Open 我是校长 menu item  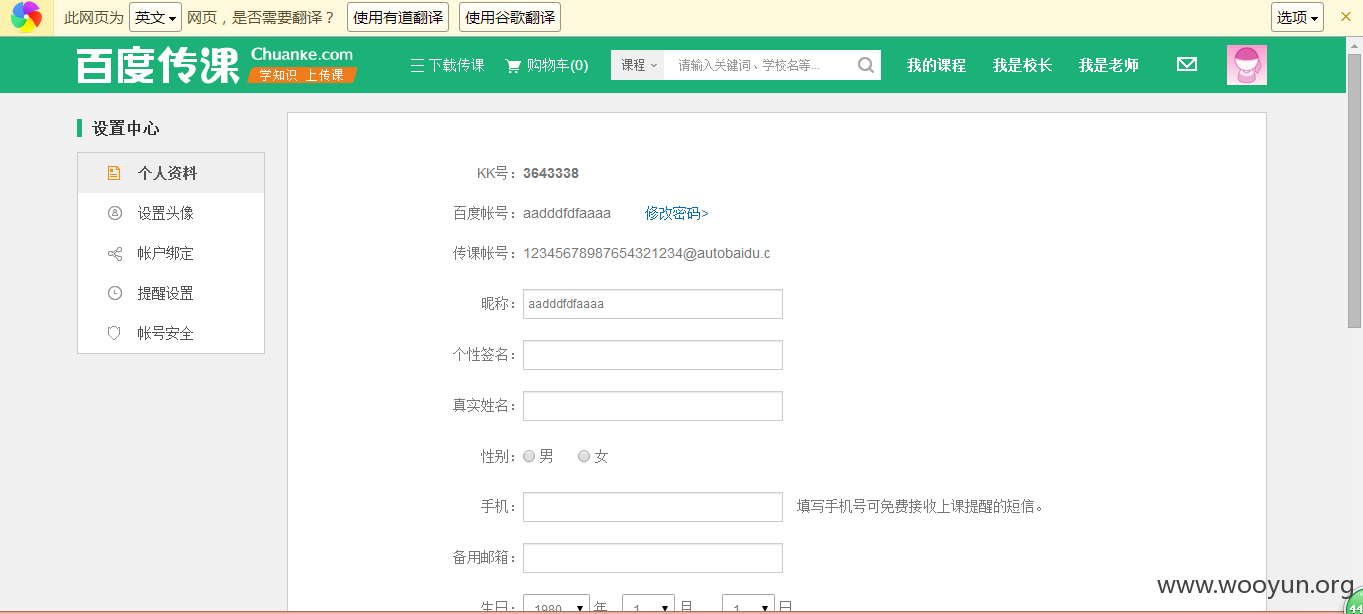1022,65
